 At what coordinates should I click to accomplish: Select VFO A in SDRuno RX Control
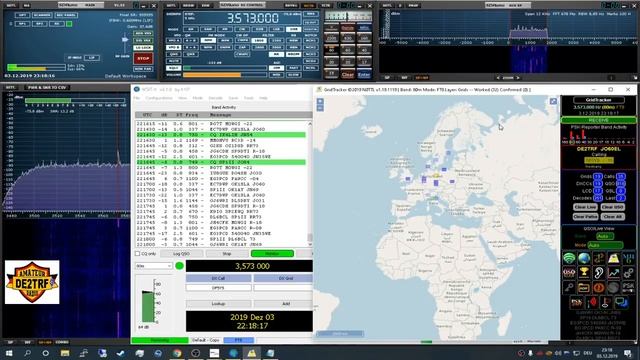pyautogui.click(x=173, y=40)
